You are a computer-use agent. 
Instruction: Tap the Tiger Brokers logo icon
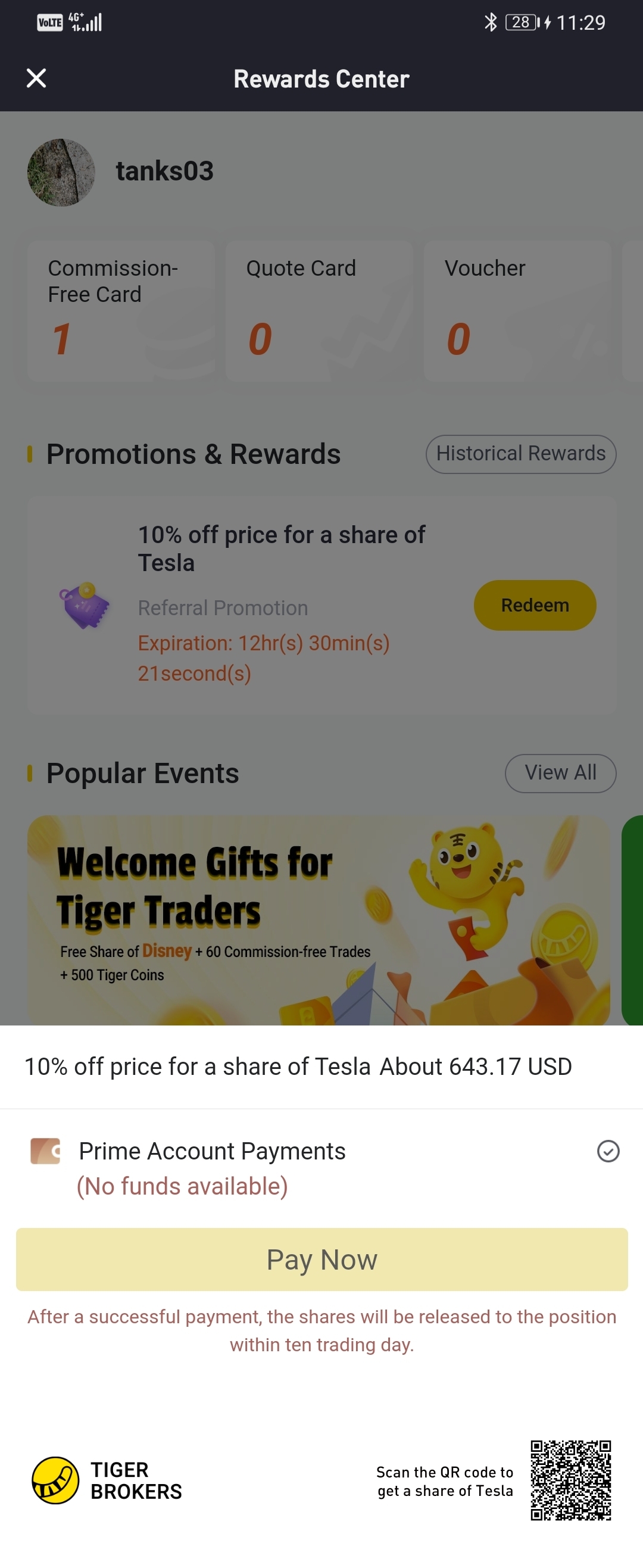pos(55,1480)
